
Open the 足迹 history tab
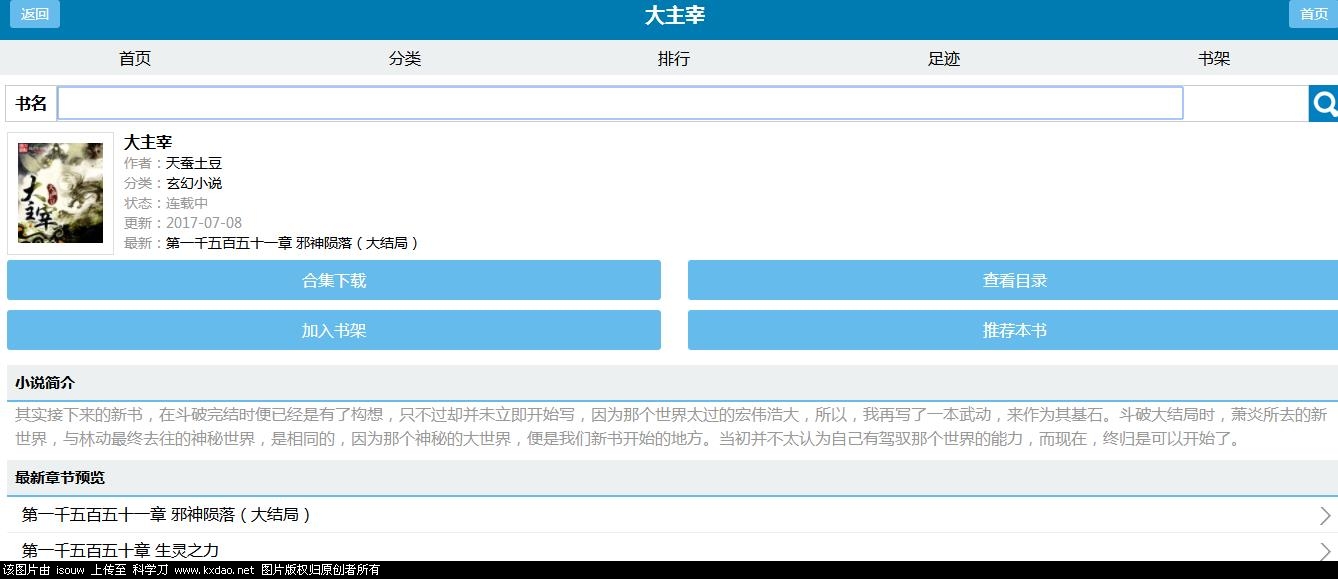point(944,58)
